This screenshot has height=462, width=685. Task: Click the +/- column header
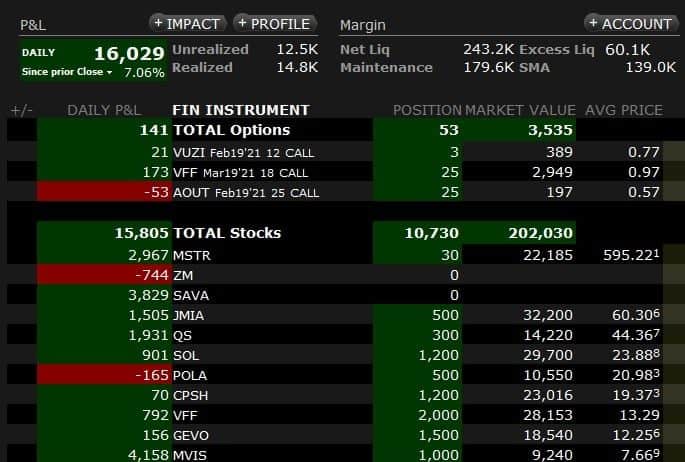point(21,110)
